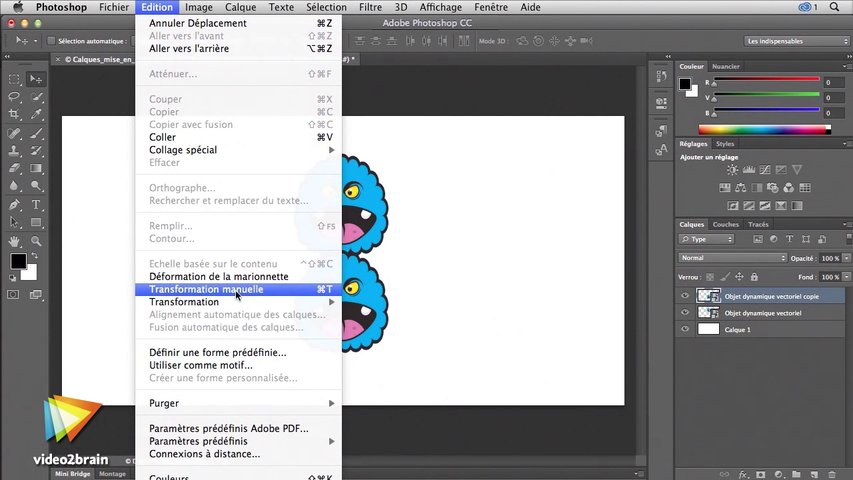Swap foreground and background colors
The image size is (853, 480).
point(34,255)
